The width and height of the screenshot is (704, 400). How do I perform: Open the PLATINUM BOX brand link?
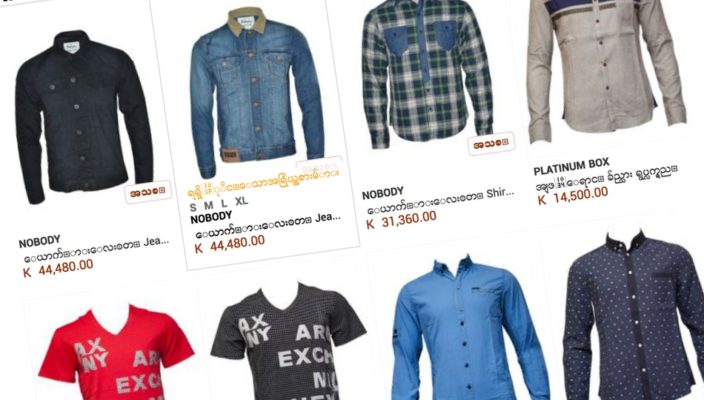click(571, 166)
